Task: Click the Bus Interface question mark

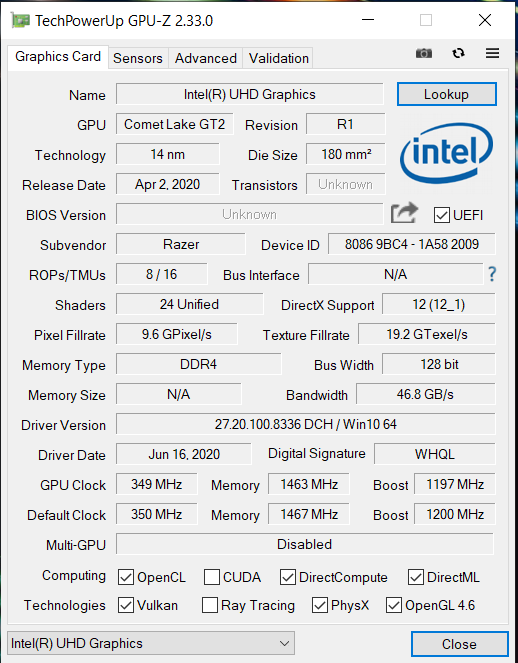Action: click(492, 274)
